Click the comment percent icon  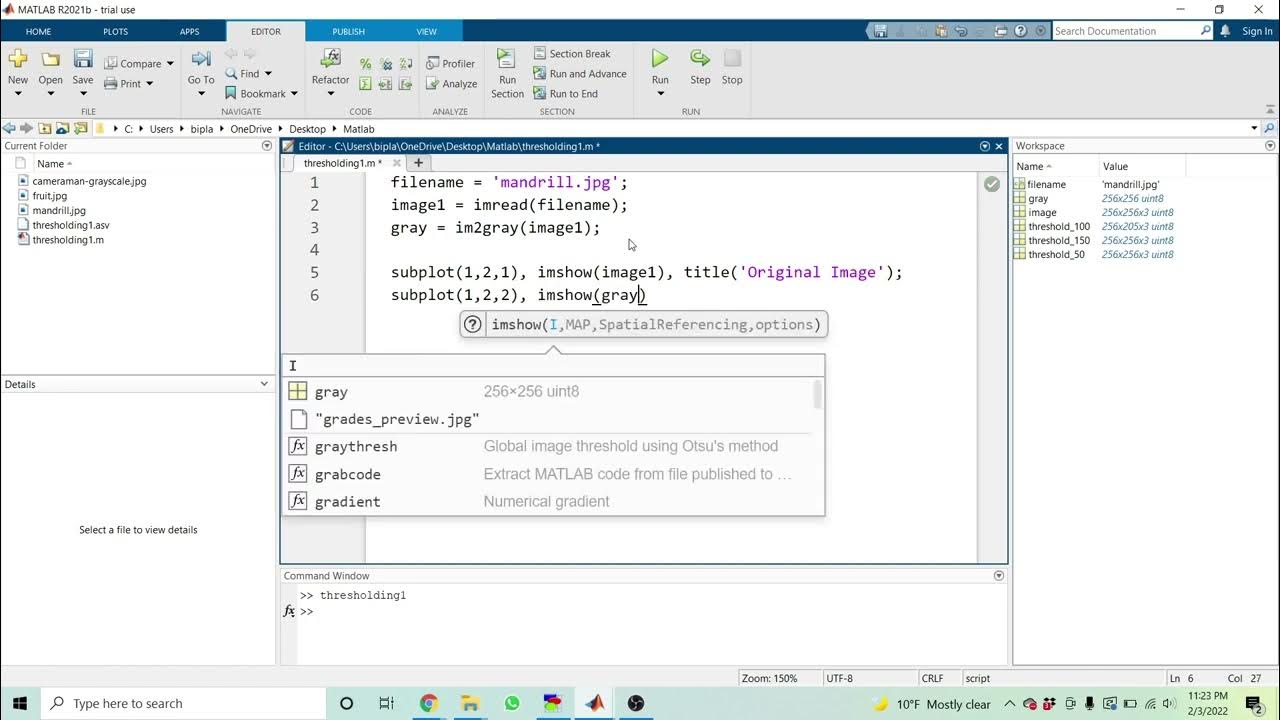coord(365,64)
